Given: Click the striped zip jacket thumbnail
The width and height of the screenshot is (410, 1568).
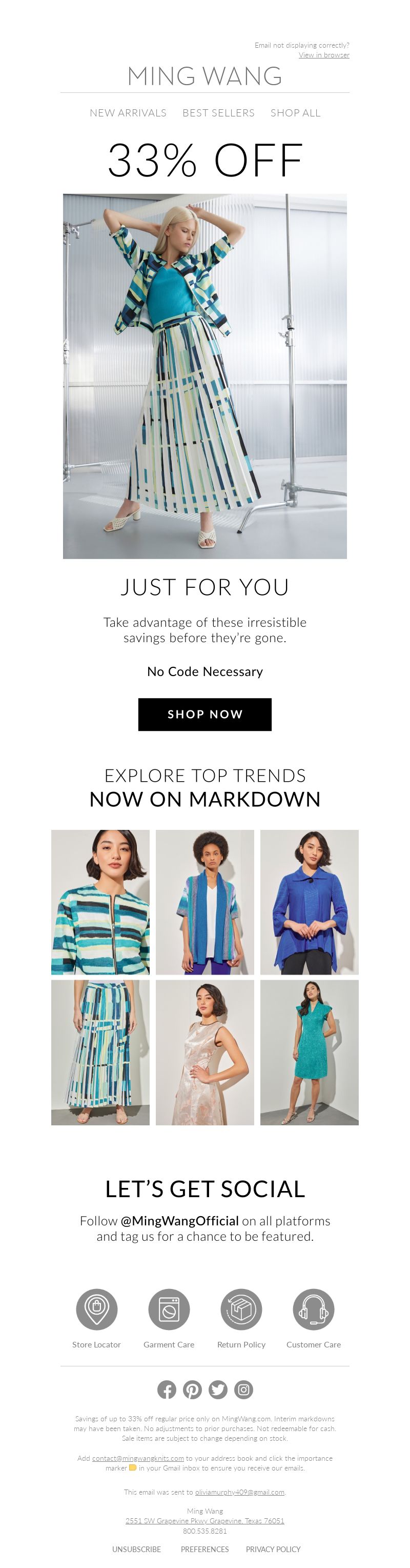Looking at the screenshot, I should (x=100, y=902).
